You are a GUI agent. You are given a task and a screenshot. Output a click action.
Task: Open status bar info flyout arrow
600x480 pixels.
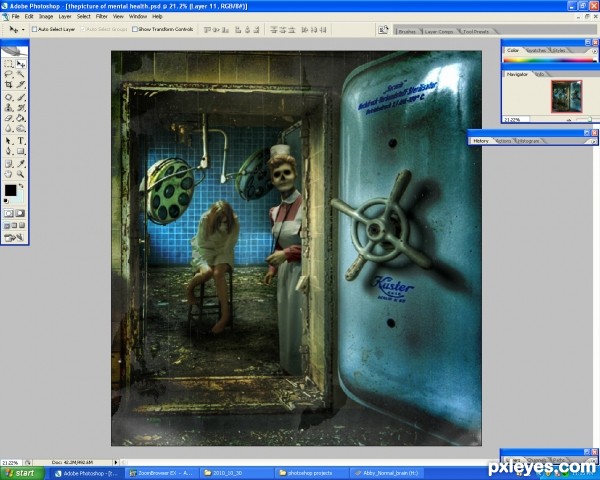coord(116,462)
